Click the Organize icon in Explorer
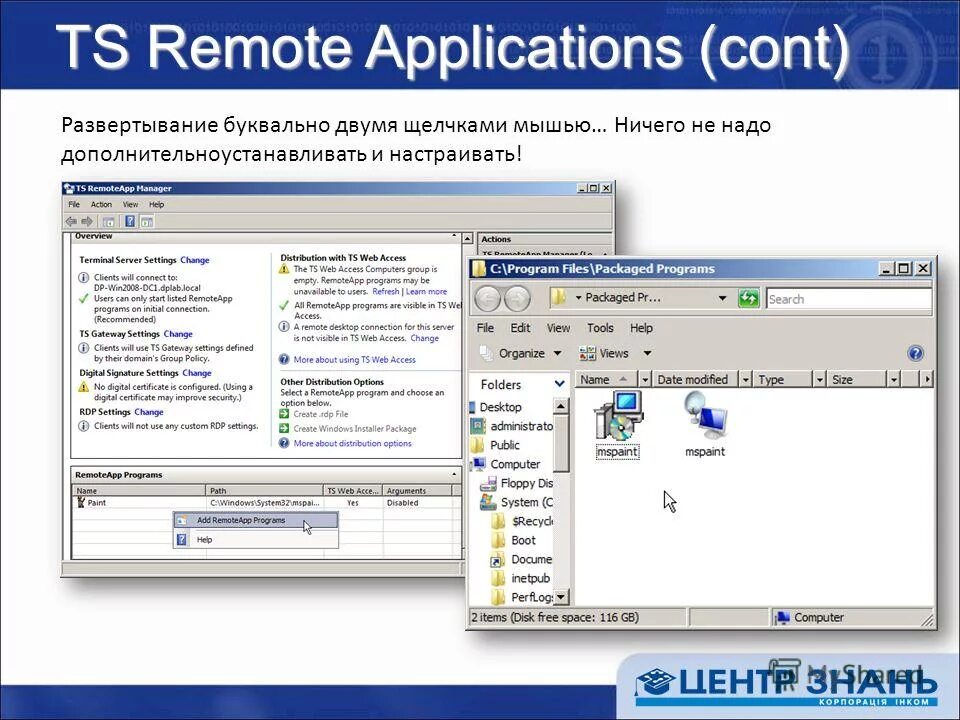Image resolution: width=960 pixels, height=720 pixels. 485,353
